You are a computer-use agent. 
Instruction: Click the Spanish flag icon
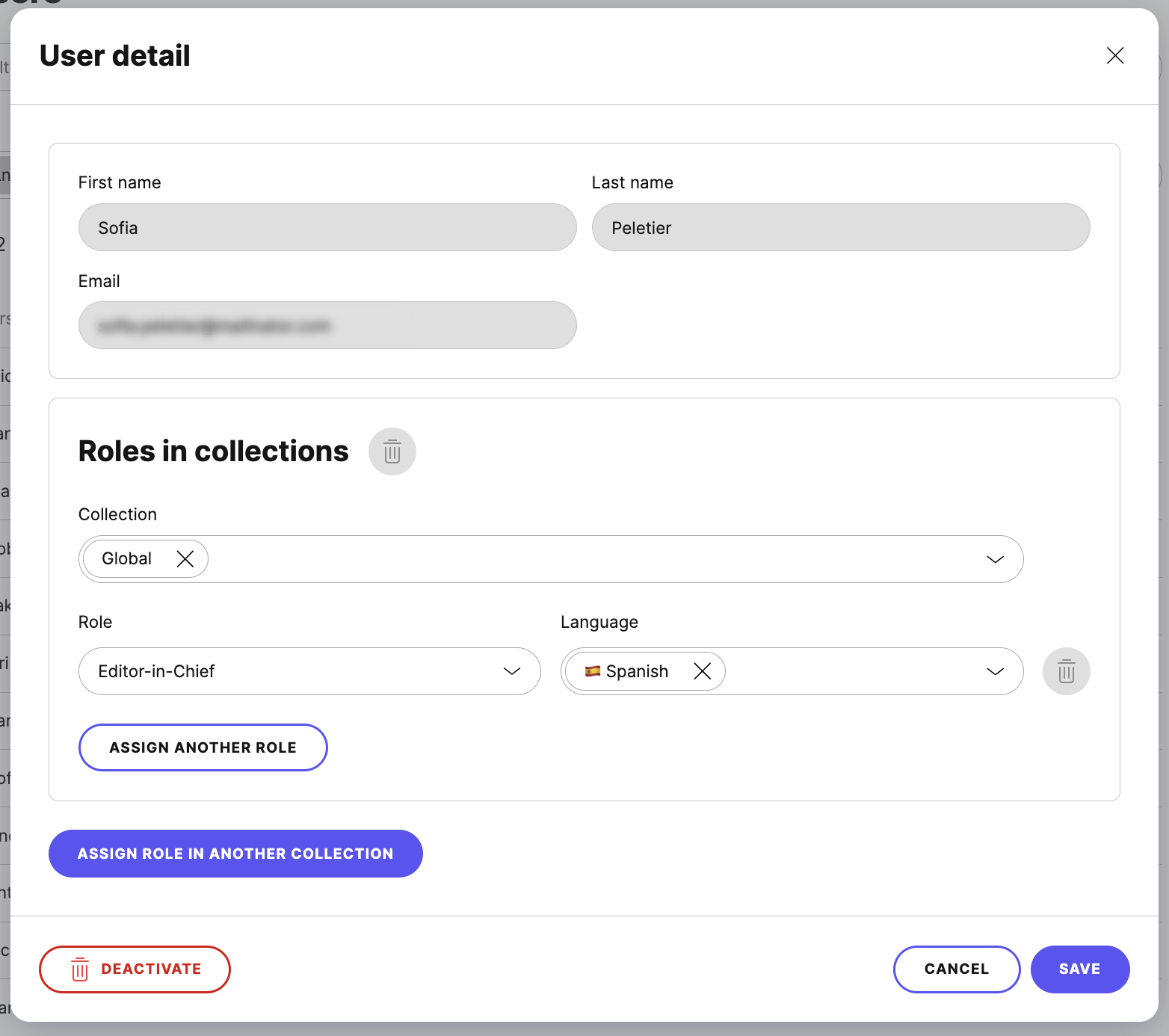click(592, 670)
